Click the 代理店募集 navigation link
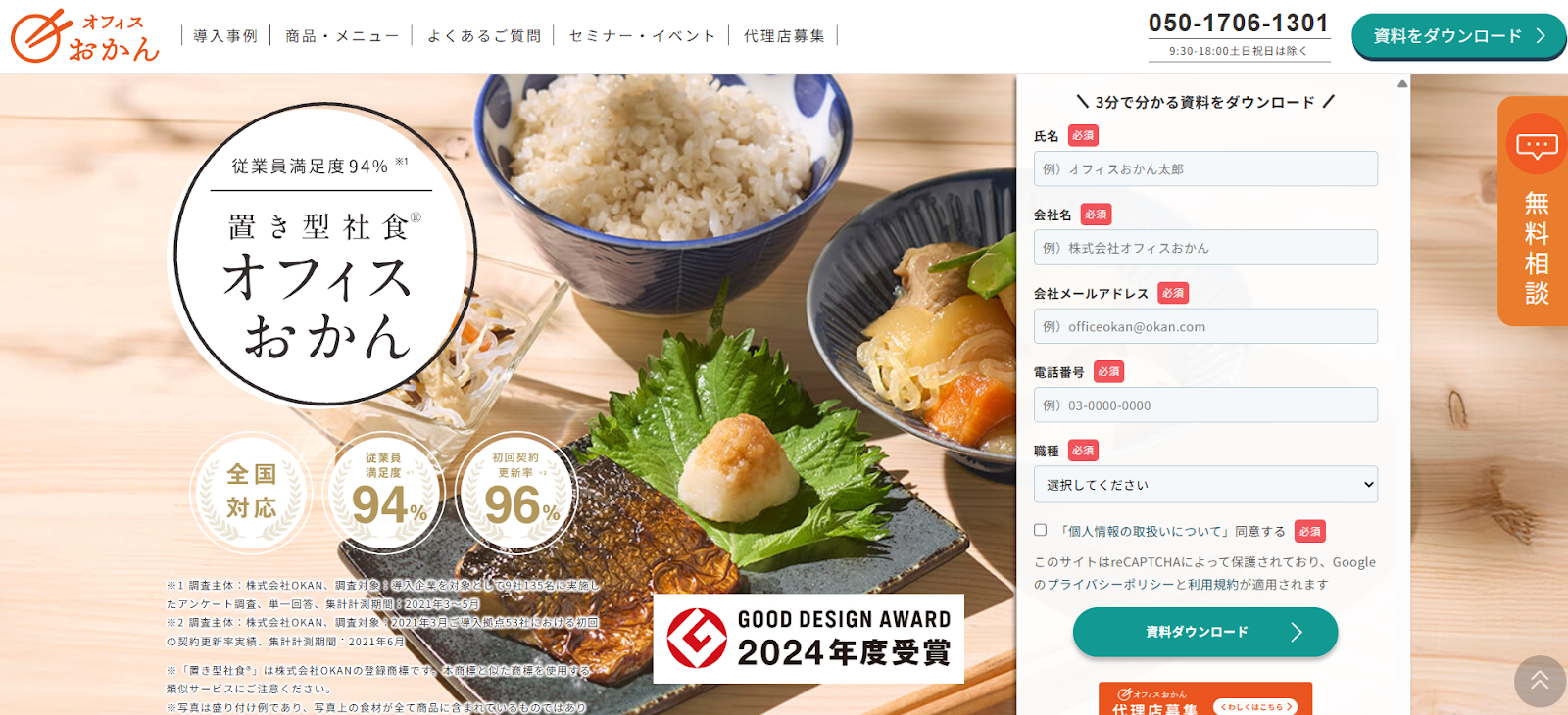 point(784,36)
